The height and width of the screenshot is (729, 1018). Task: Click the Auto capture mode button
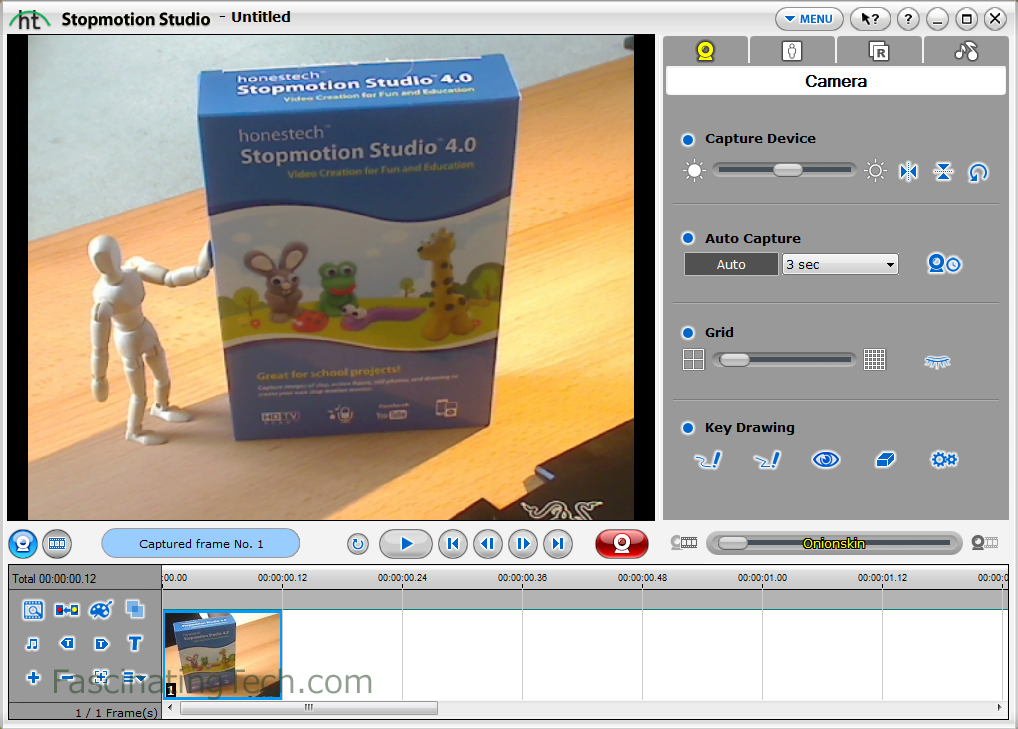pos(731,264)
